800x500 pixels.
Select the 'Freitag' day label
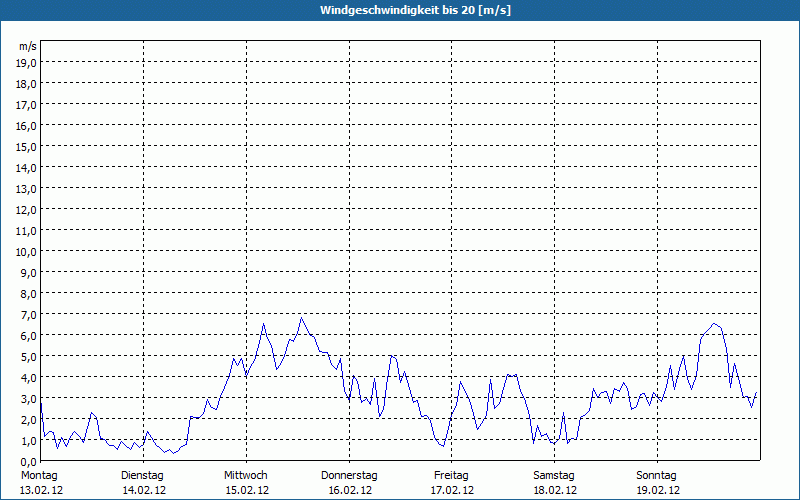point(451,476)
